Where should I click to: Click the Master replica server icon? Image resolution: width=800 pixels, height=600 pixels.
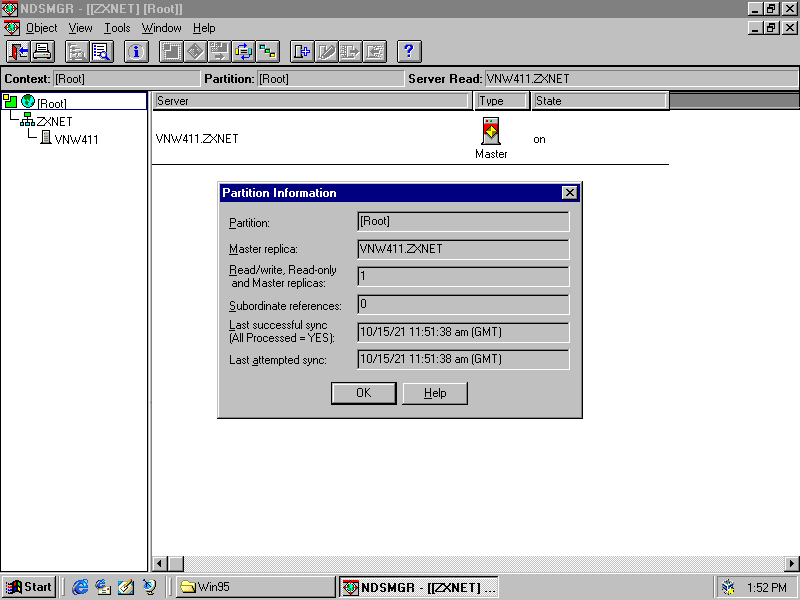click(491, 131)
